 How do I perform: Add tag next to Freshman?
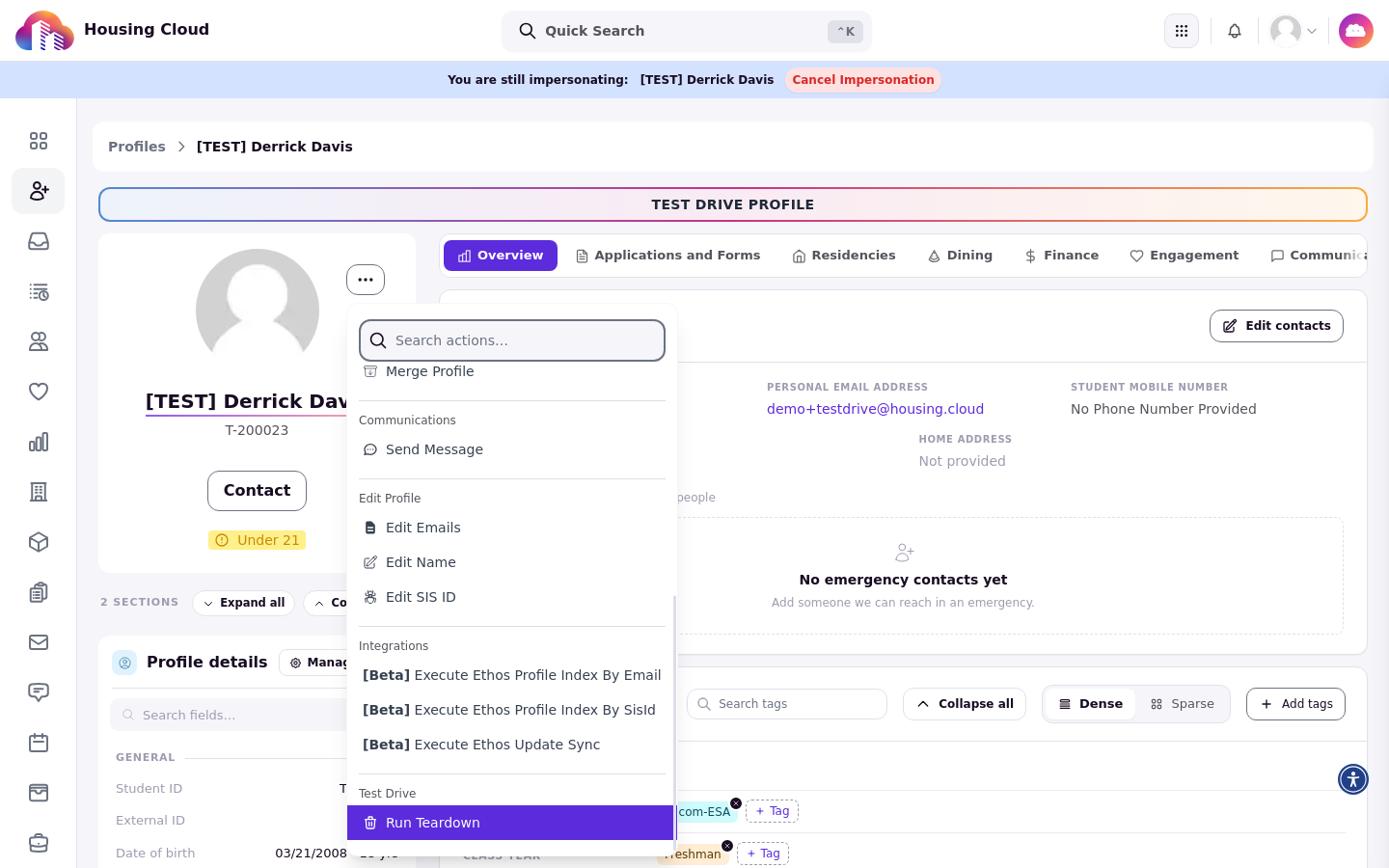[763, 854]
